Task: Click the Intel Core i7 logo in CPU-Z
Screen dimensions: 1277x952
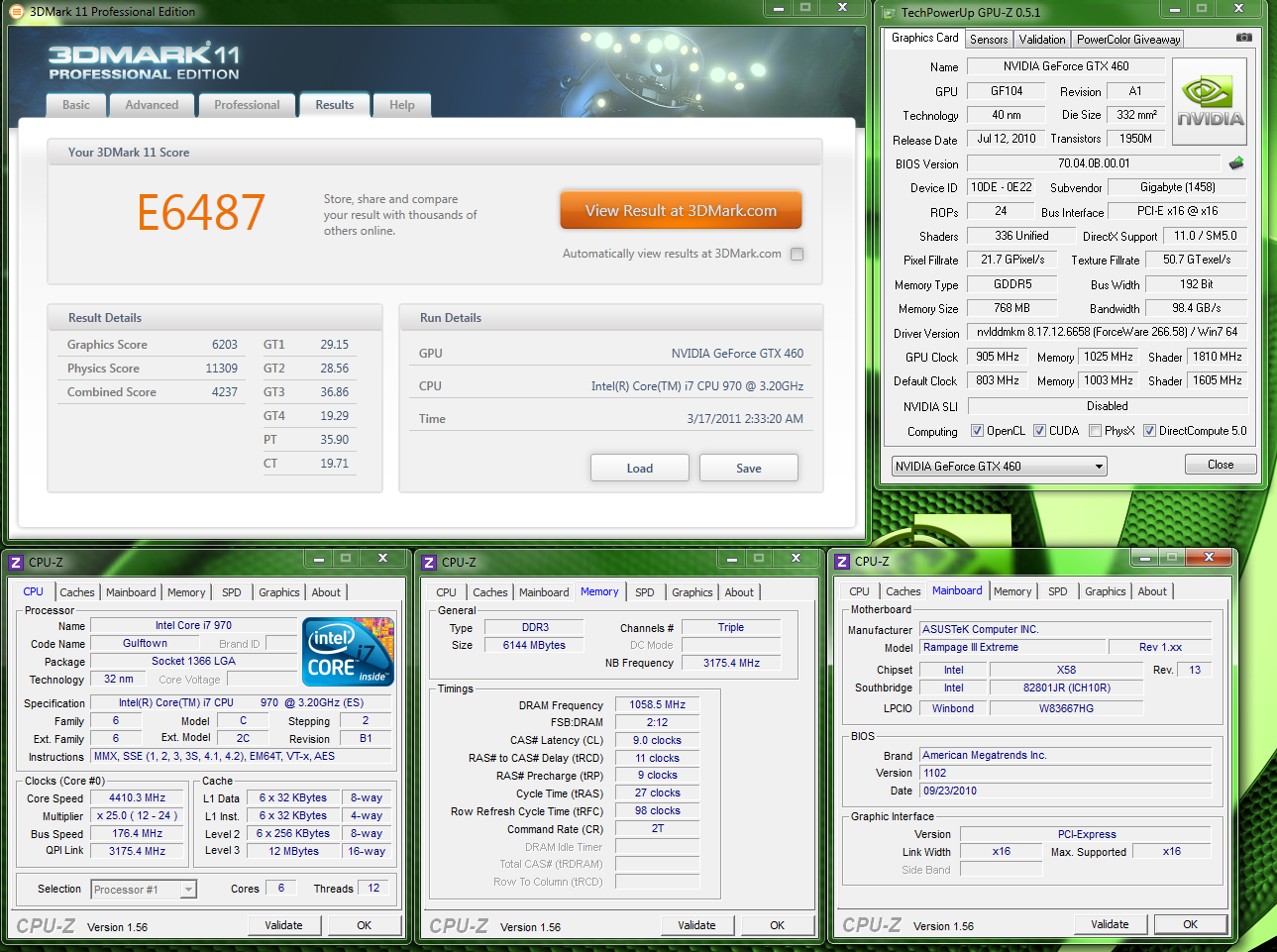Action: coord(349,652)
